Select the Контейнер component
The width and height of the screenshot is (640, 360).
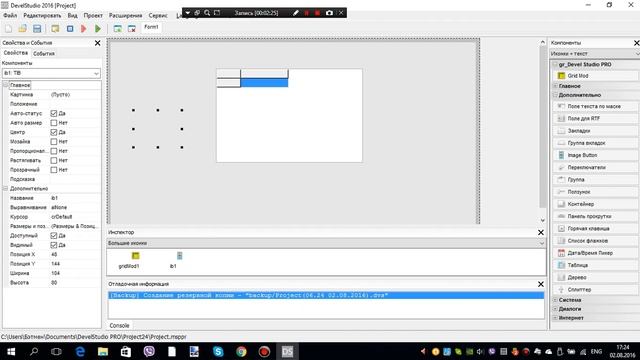point(595,204)
